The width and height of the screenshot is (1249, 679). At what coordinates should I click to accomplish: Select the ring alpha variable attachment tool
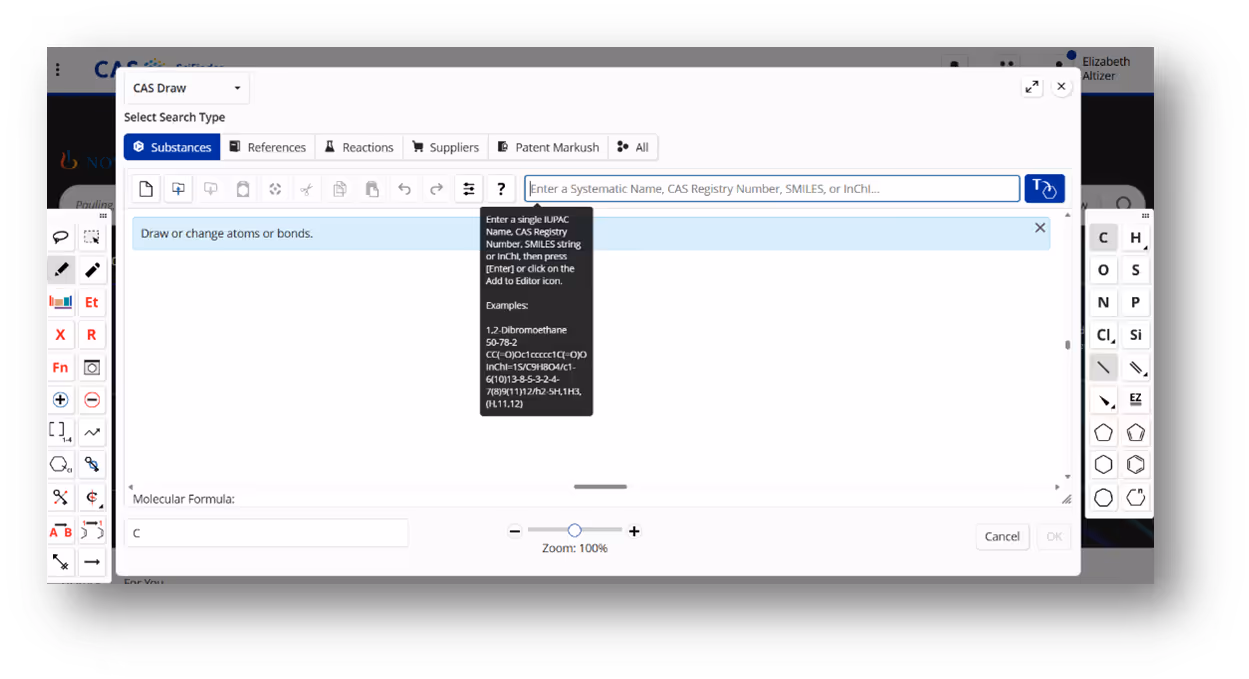click(x=60, y=465)
